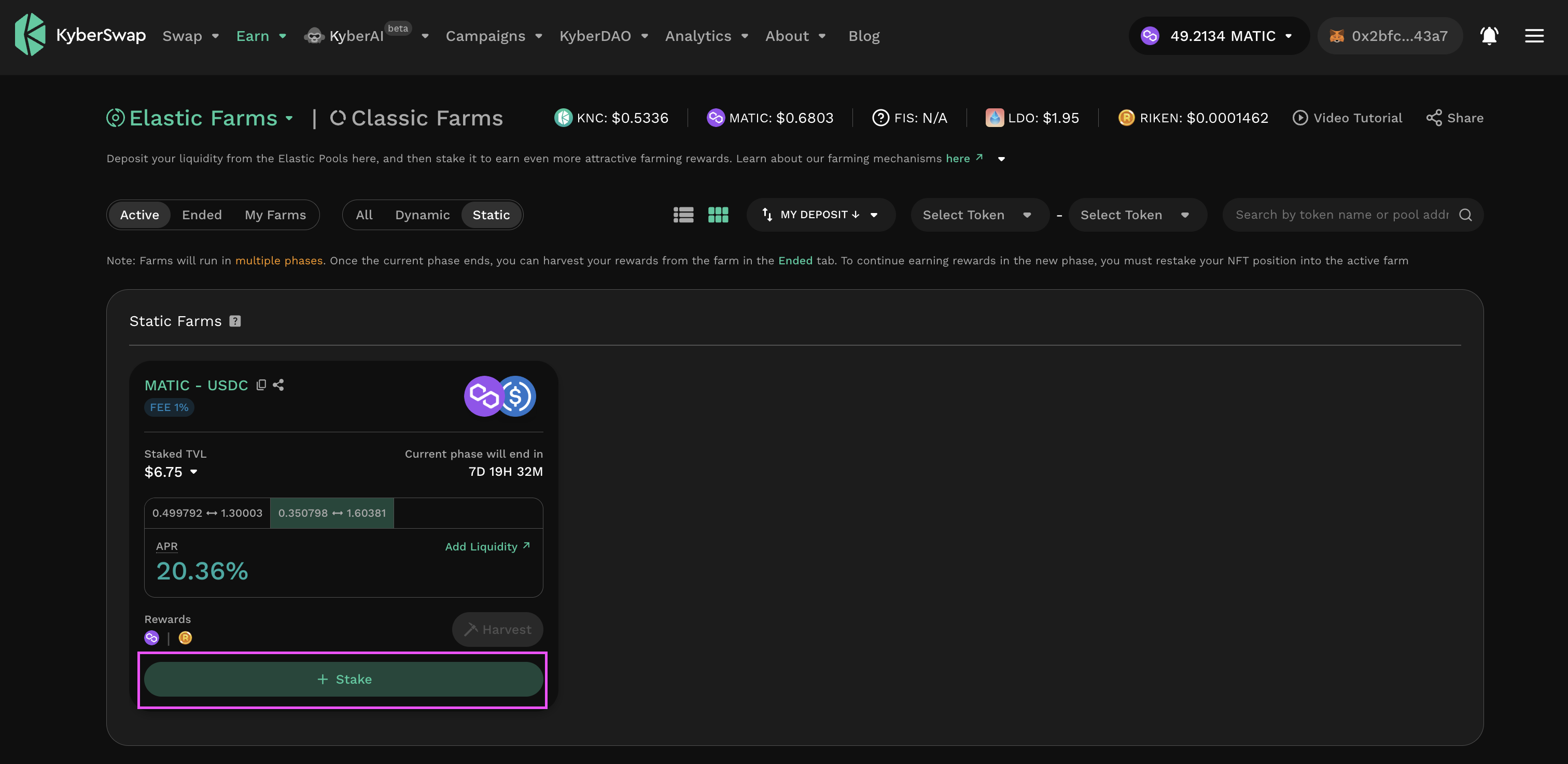The height and width of the screenshot is (764, 1568).
Task: Expand the farming description arrow
Action: tap(1001, 159)
